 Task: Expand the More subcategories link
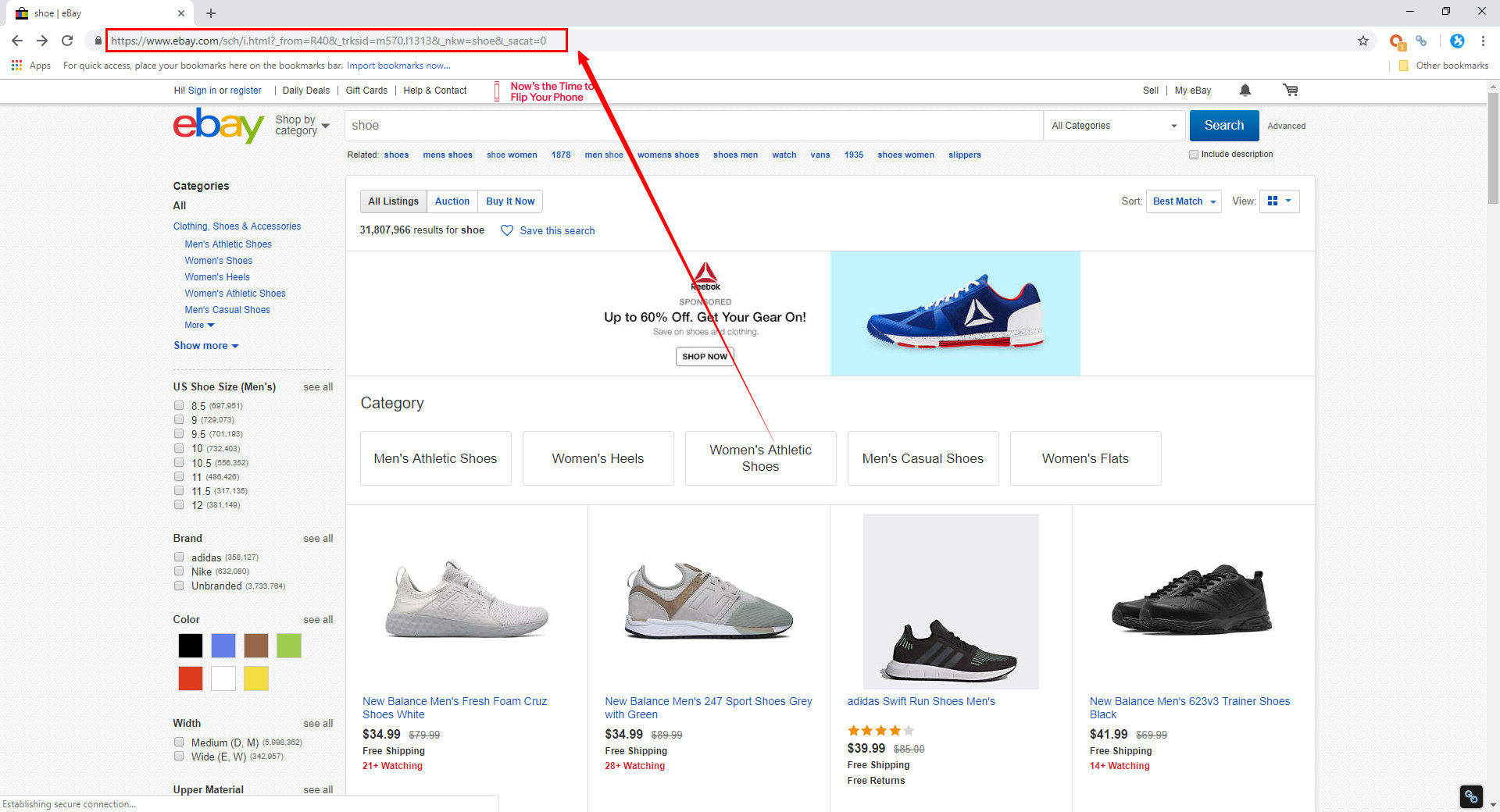pyautogui.click(x=199, y=325)
